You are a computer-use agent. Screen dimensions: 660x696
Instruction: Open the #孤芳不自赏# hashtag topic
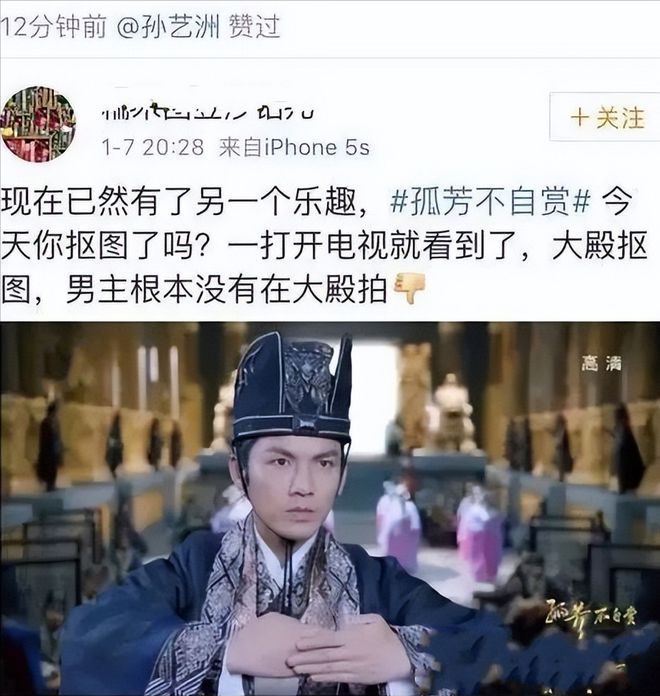490,202
